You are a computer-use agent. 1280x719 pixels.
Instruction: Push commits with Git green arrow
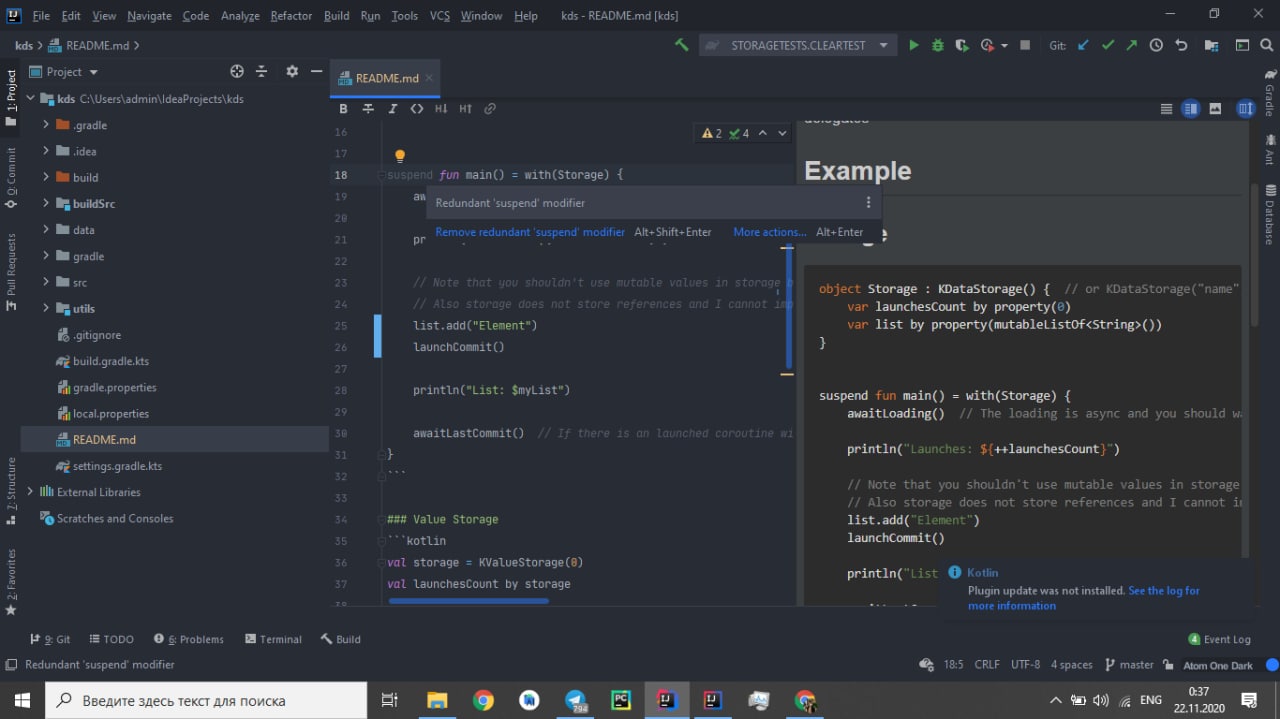coord(1131,45)
